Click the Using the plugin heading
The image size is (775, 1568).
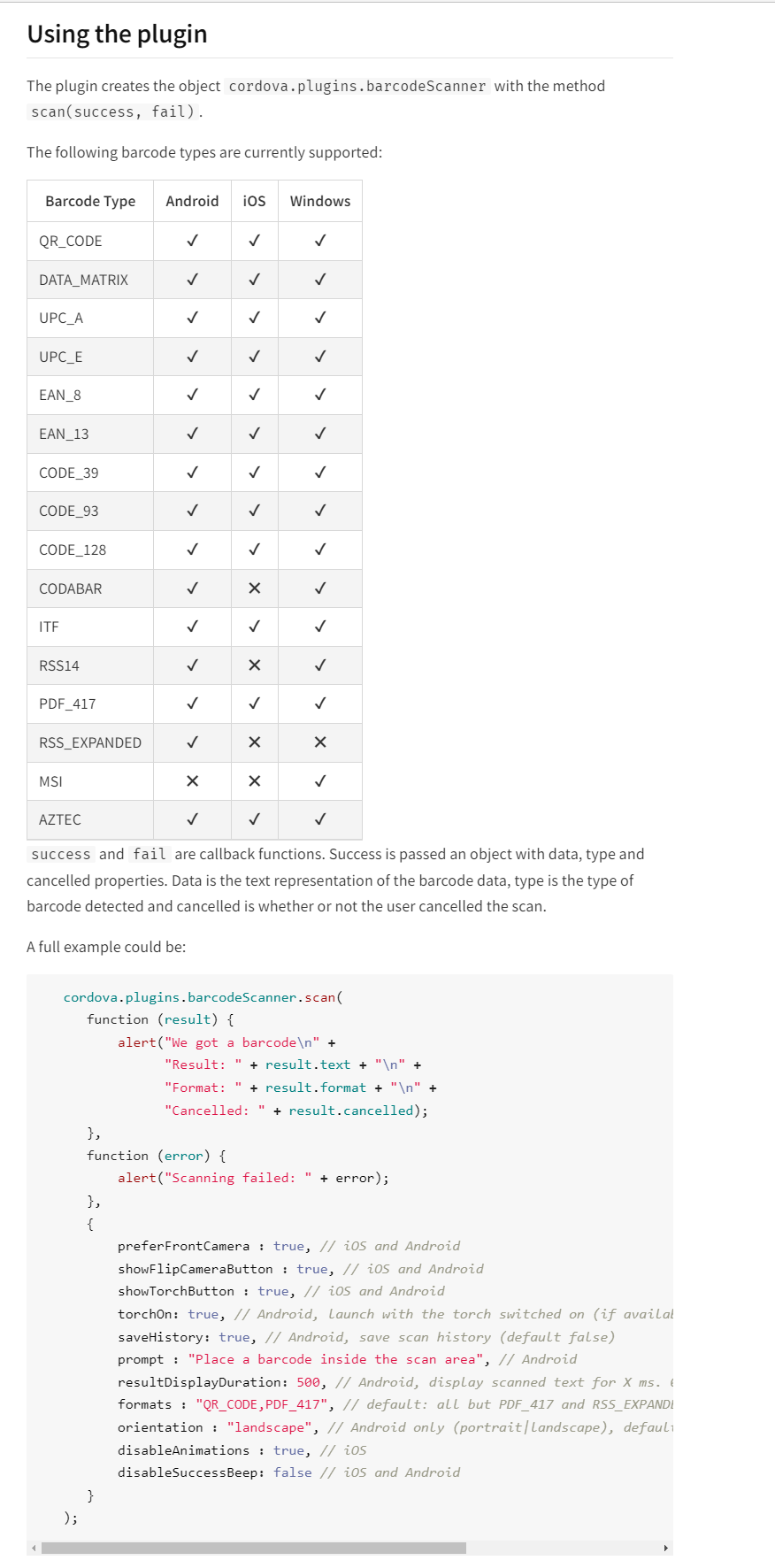click(118, 34)
